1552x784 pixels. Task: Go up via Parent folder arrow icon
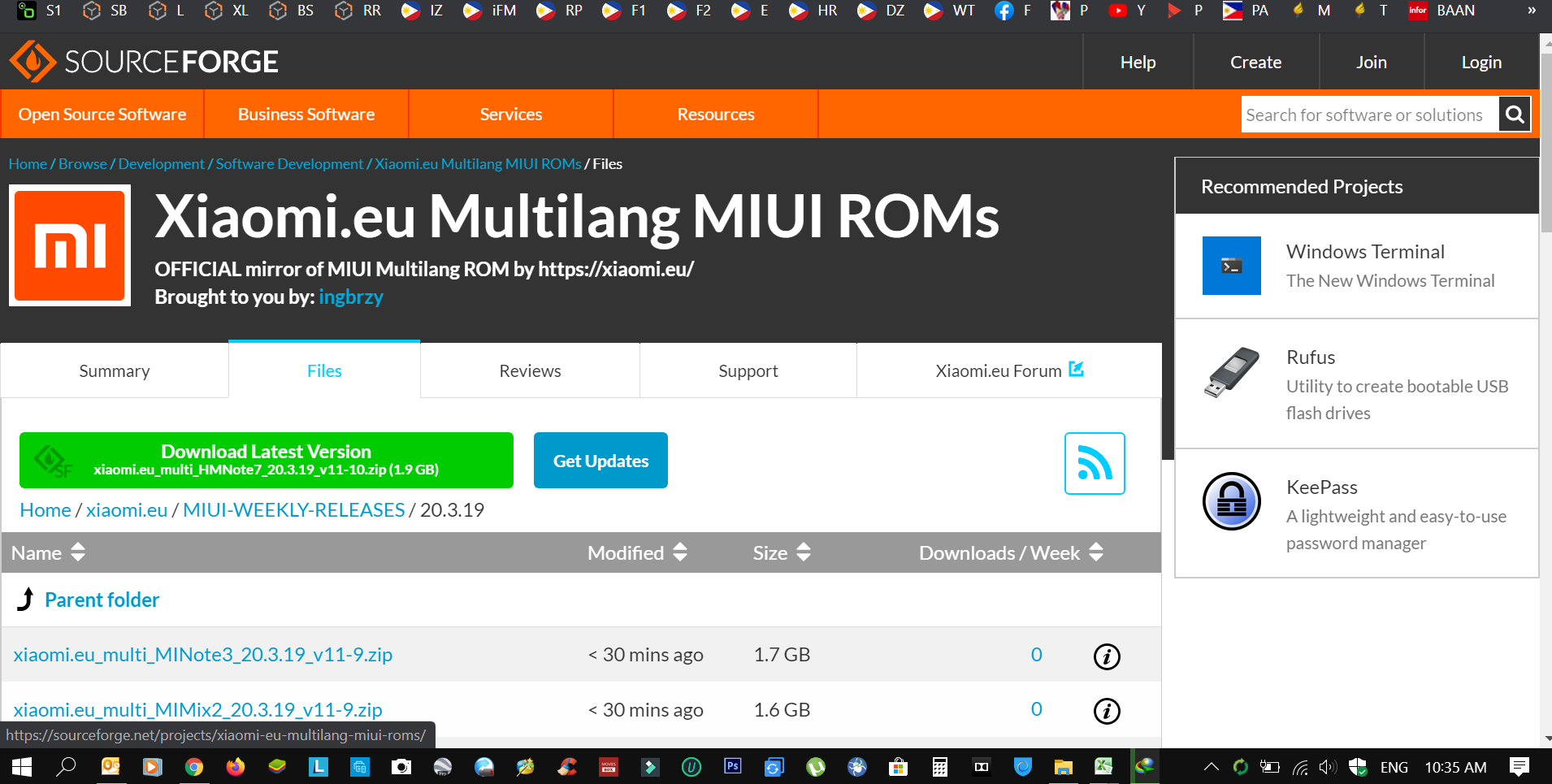pos(26,600)
